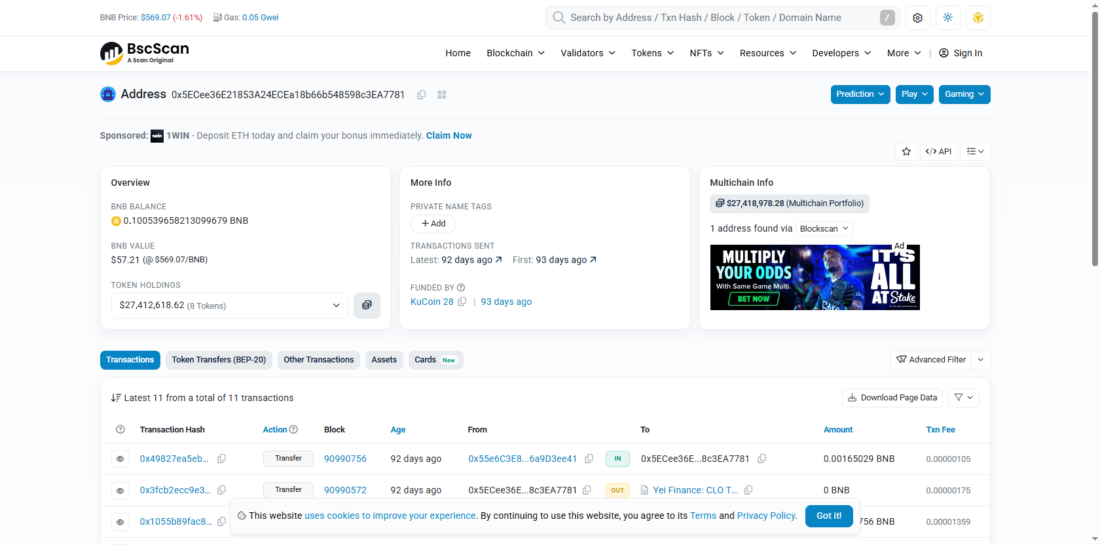Click the Multichain Portfolio badge
This screenshot has height=545, width=1100.
(x=789, y=203)
